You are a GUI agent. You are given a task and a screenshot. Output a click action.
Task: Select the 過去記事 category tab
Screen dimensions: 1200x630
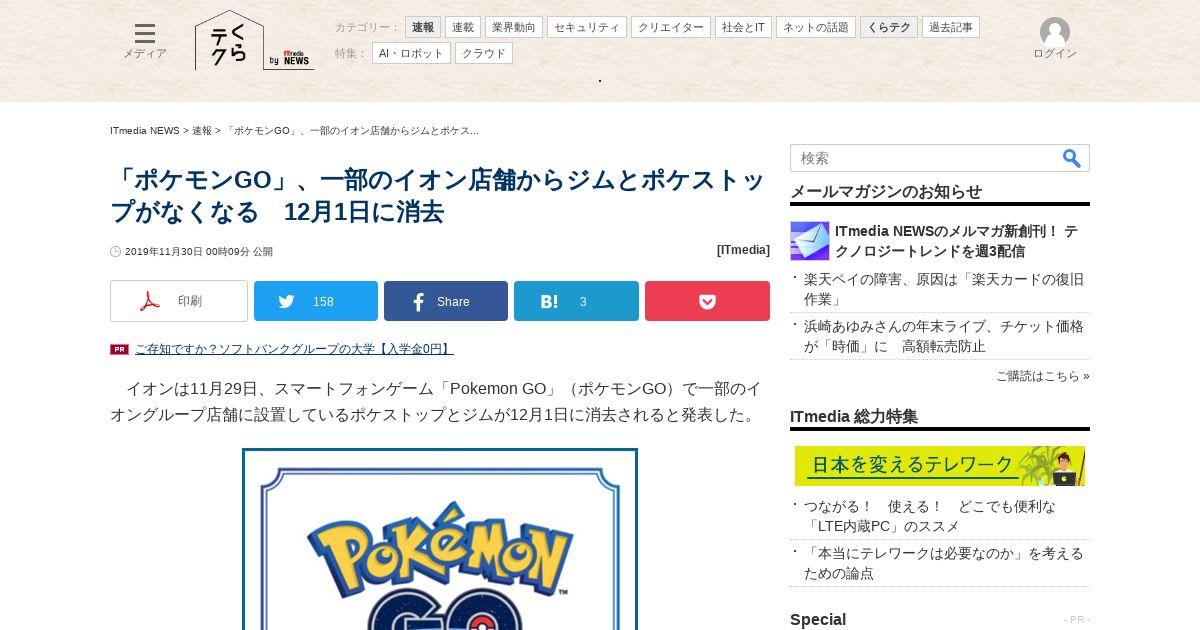coord(951,27)
